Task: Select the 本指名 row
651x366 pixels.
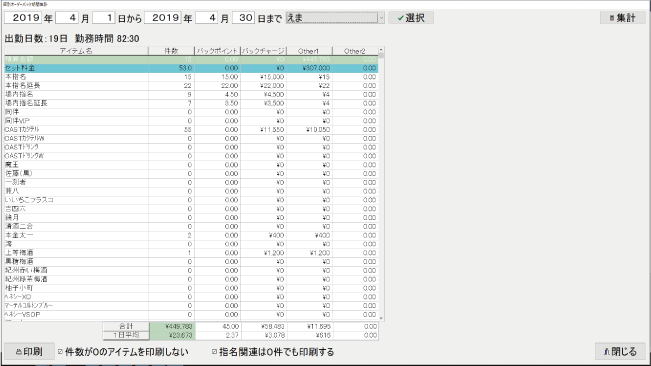Action: pos(191,77)
